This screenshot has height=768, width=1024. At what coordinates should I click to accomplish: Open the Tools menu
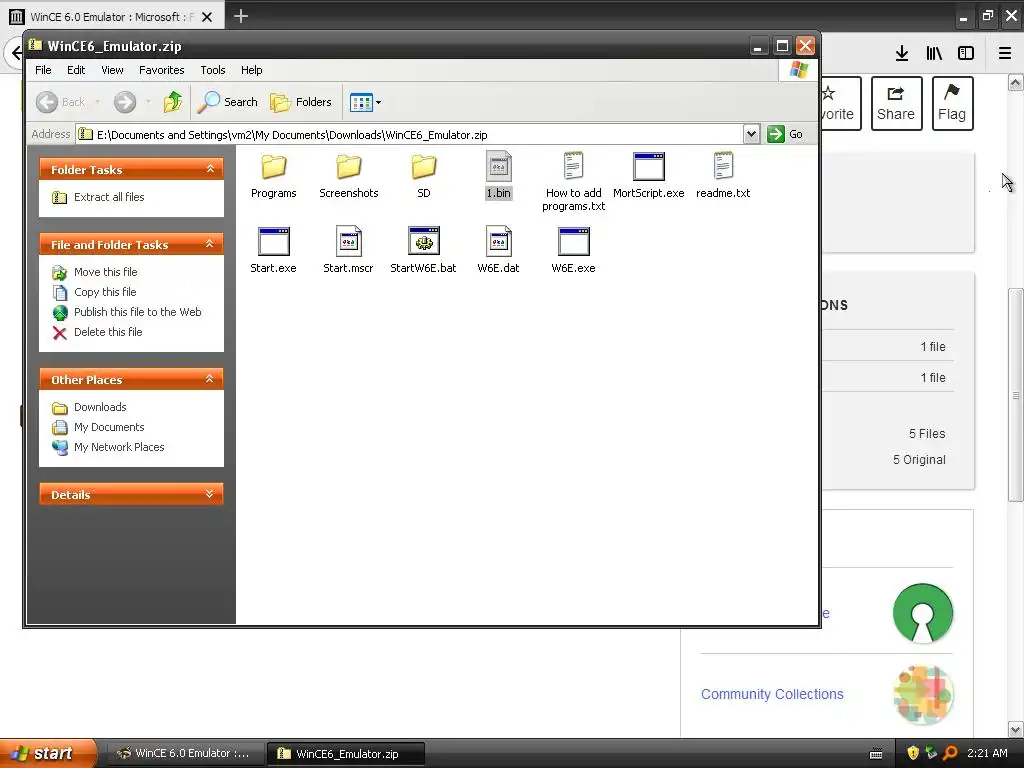[213, 70]
